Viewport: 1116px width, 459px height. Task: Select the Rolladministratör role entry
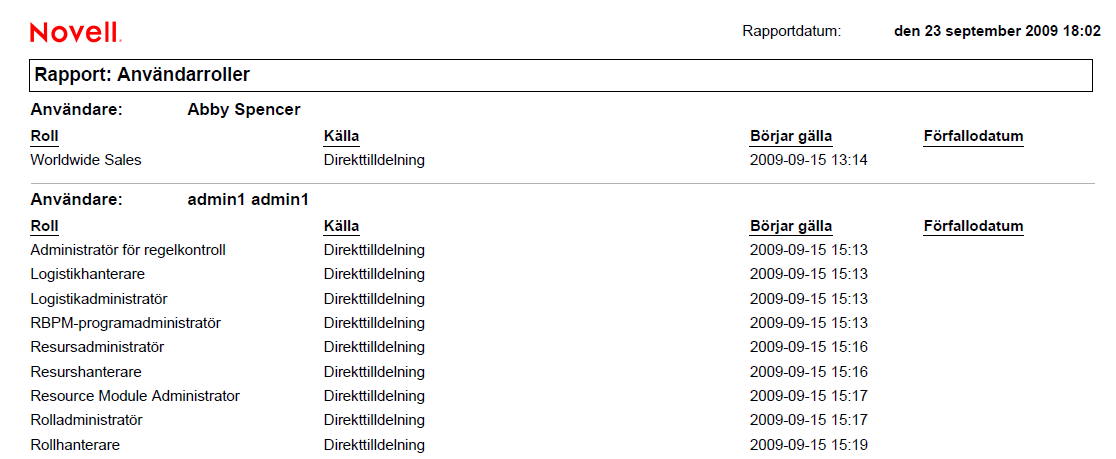87,420
